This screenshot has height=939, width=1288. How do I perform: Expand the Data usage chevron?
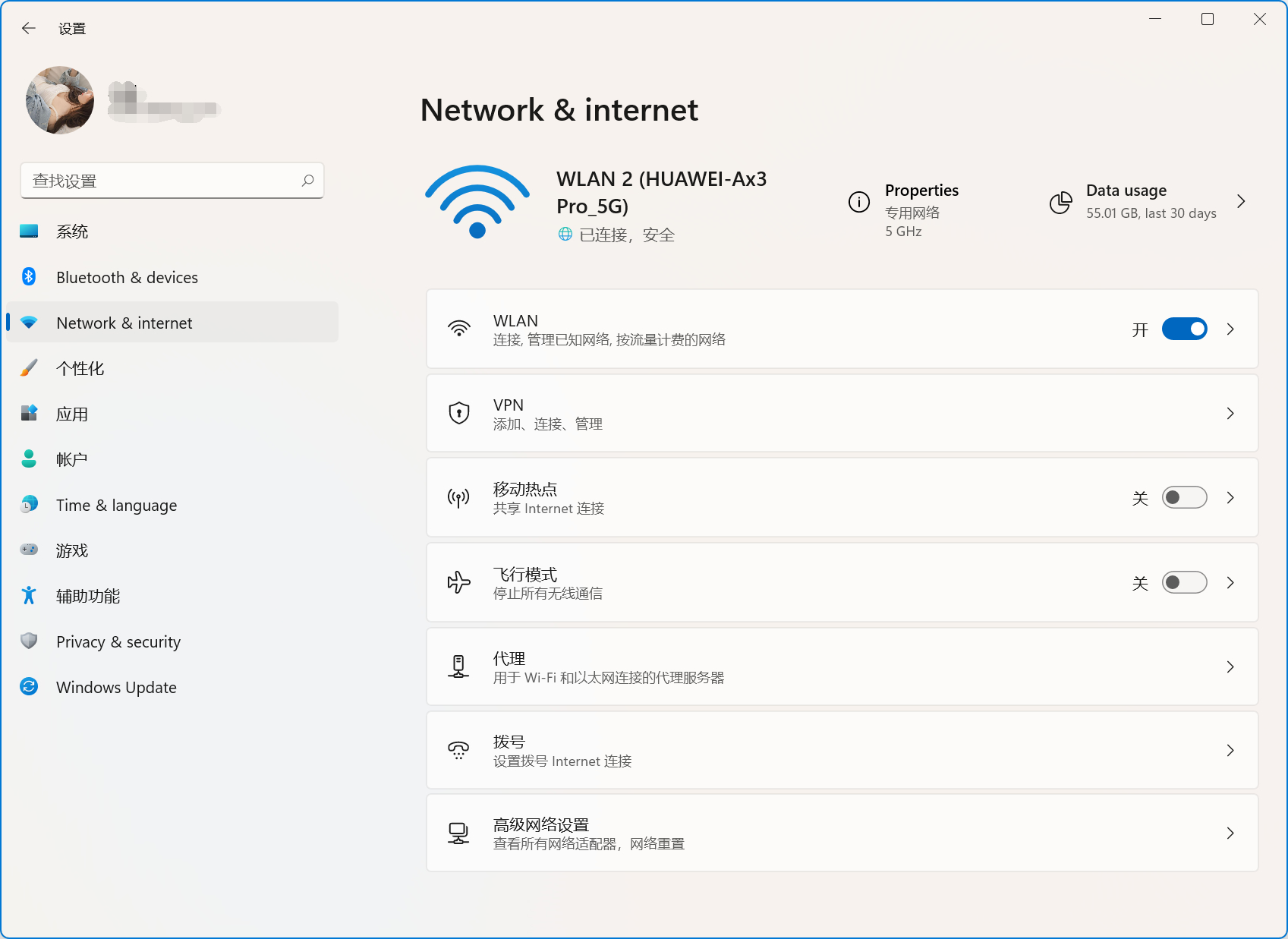[1241, 201]
